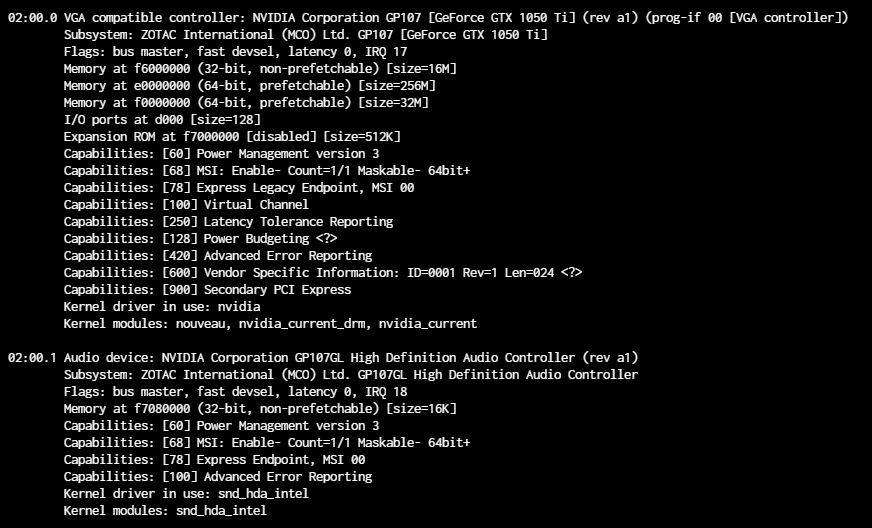The width and height of the screenshot is (872, 528).
Task: Click "Virtual Channel" capability text
Action: pyautogui.click(x=256, y=205)
